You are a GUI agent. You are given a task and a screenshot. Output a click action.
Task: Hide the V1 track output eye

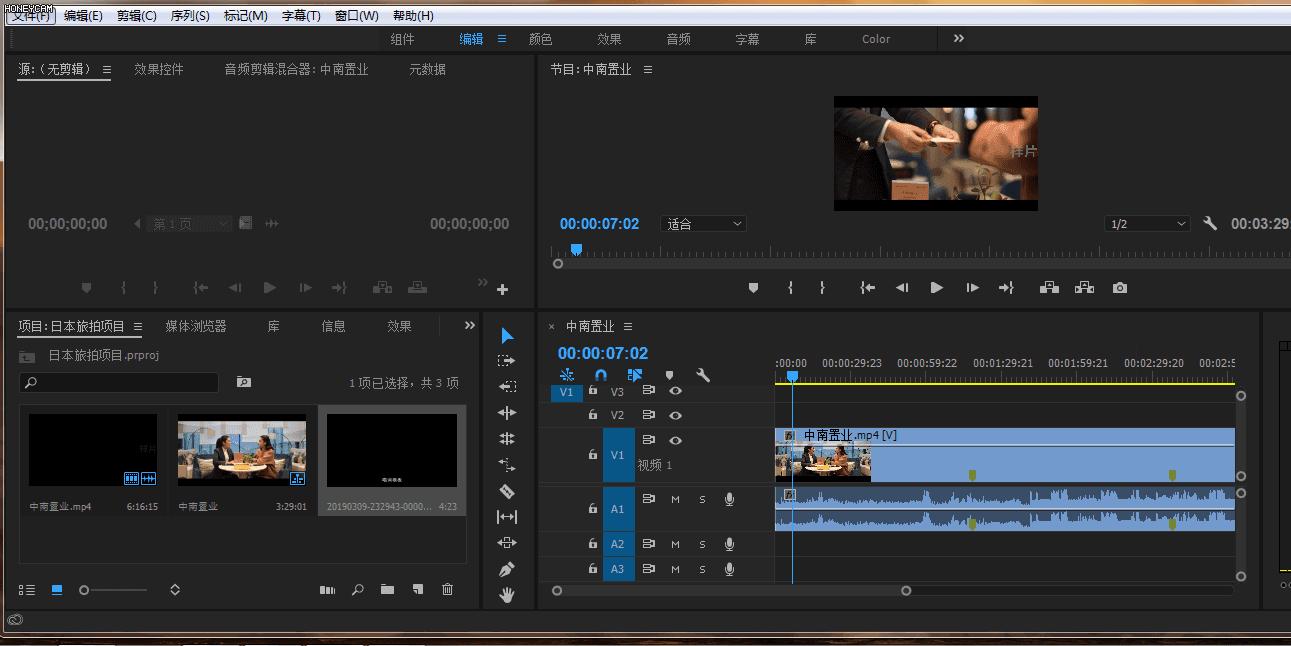pos(675,441)
